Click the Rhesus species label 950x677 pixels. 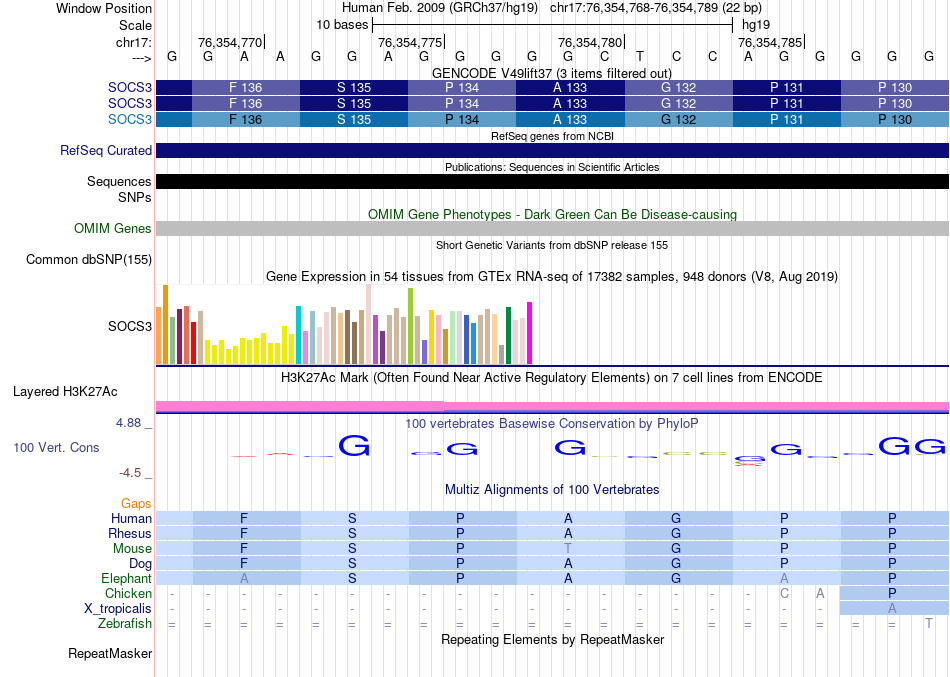pyautogui.click(x=130, y=533)
